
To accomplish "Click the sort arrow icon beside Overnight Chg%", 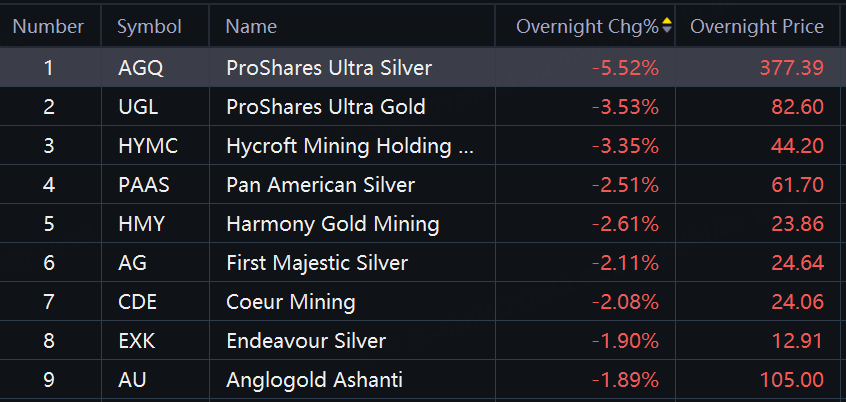I will tap(667, 26).
